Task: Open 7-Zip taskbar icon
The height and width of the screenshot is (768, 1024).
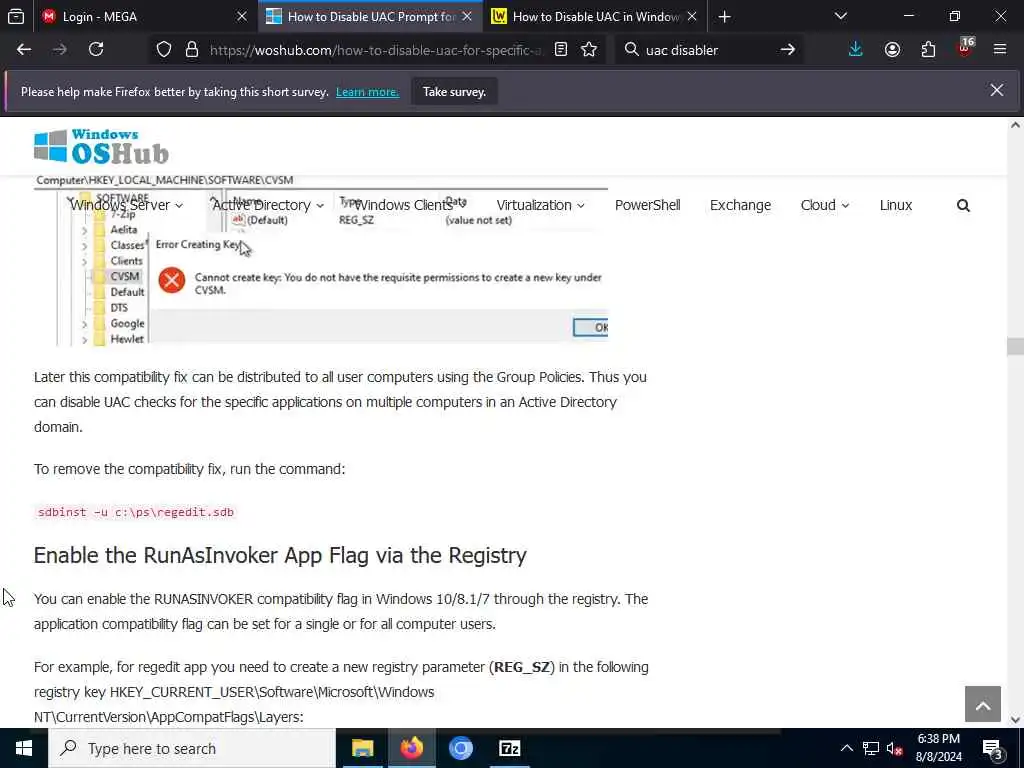Action: 509,748
